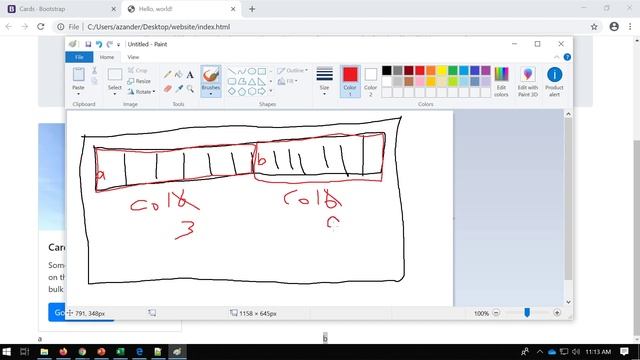640x360 pixels.
Task: Zoom in with plus button
Action: coord(557,313)
